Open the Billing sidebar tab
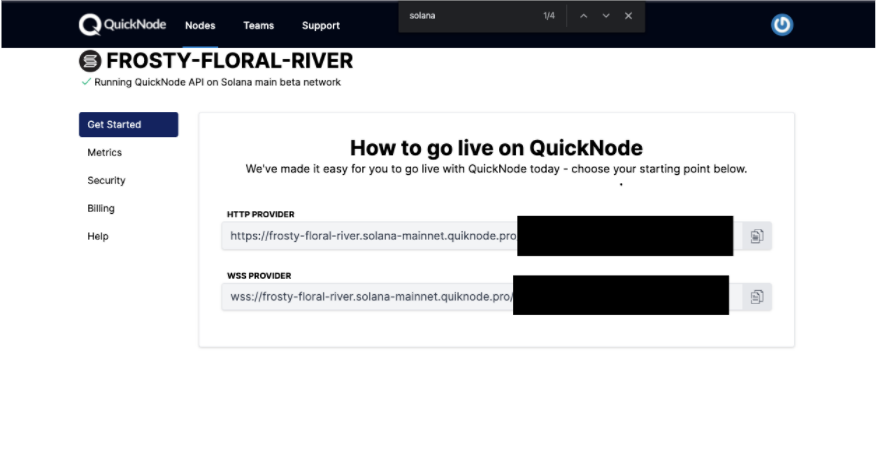 [x=101, y=208]
